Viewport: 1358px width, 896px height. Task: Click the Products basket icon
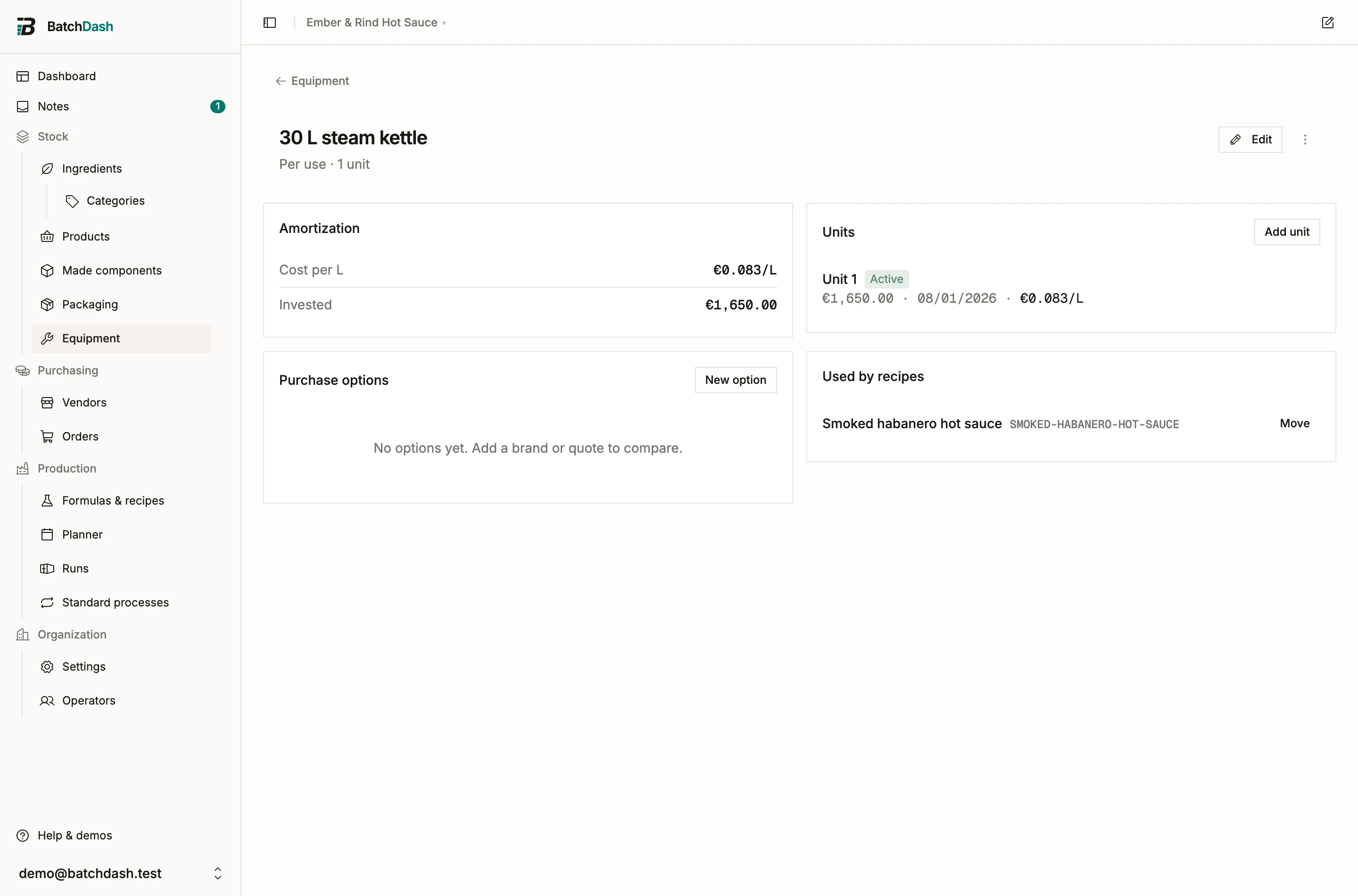[48, 237]
